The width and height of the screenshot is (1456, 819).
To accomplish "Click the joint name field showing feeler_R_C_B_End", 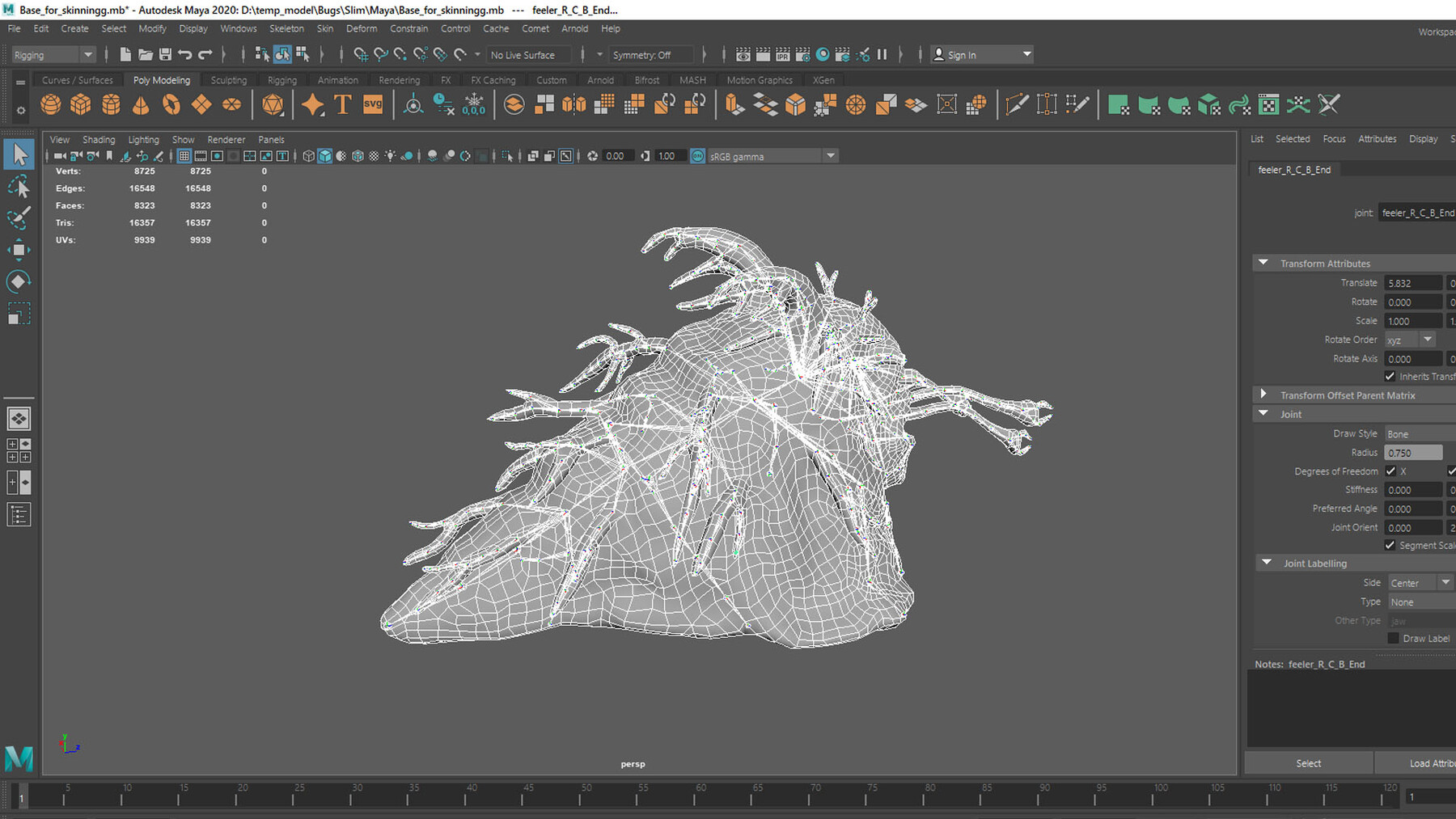I will 1416,213.
